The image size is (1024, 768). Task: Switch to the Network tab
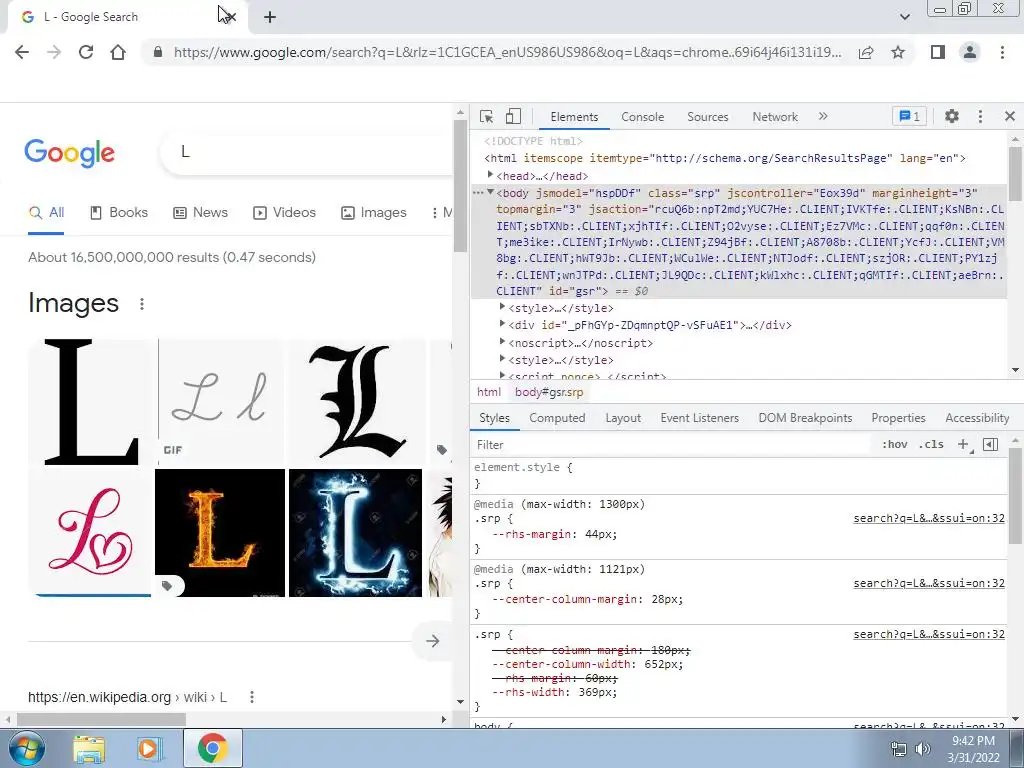point(775,117)
